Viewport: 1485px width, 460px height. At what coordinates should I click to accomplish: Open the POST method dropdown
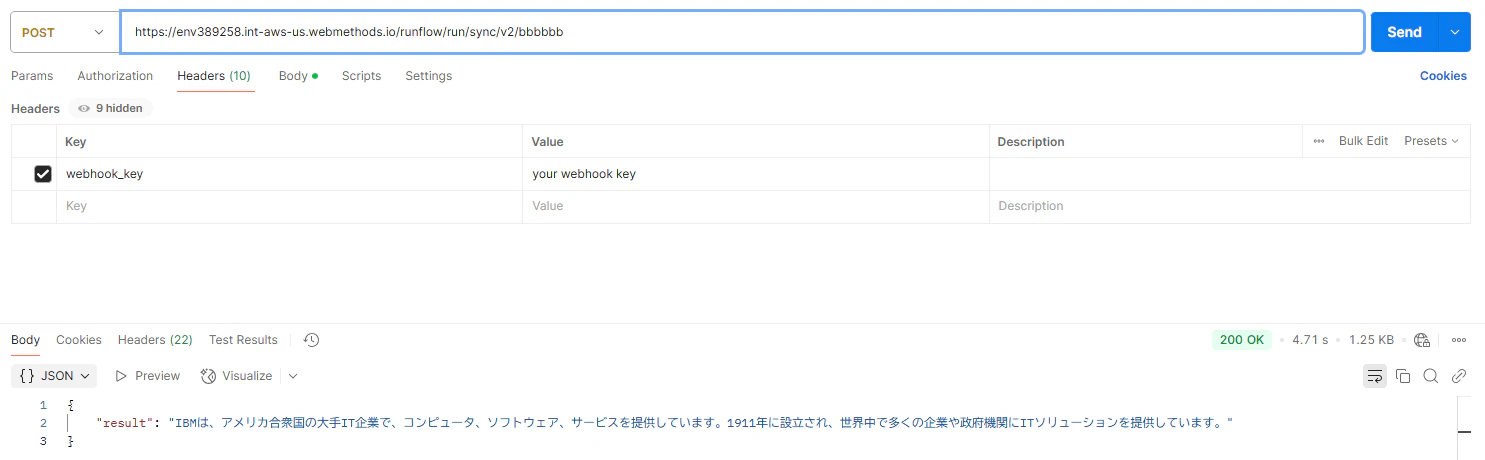coord(64,32)
